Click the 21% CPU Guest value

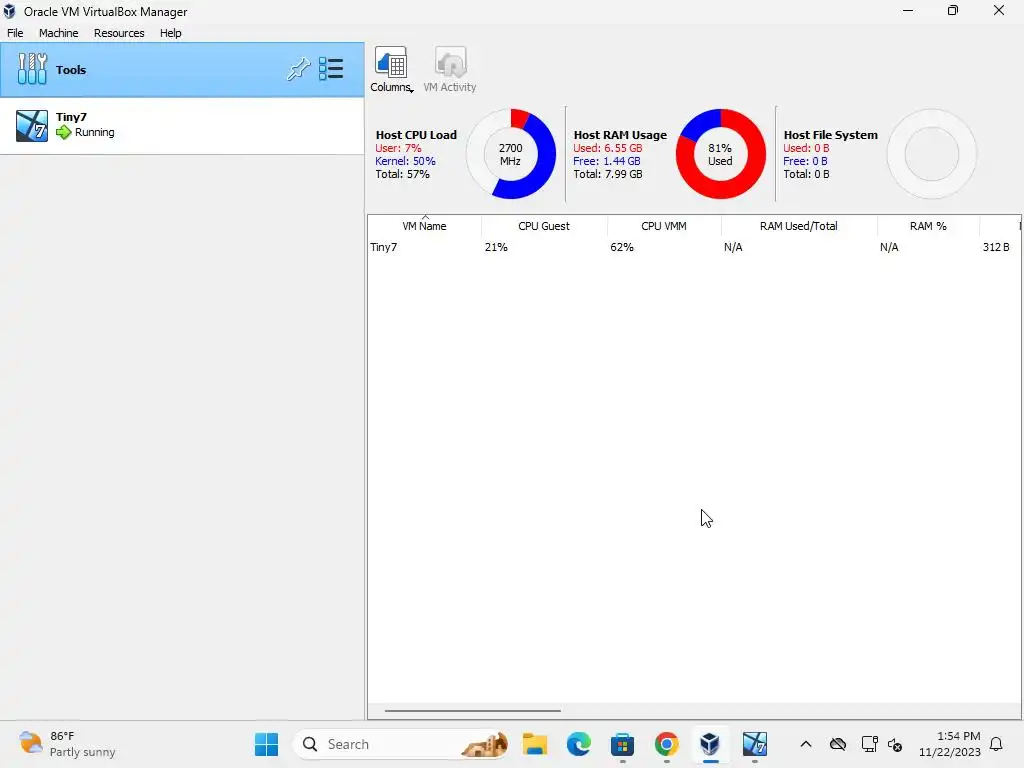tap(496, 247)
